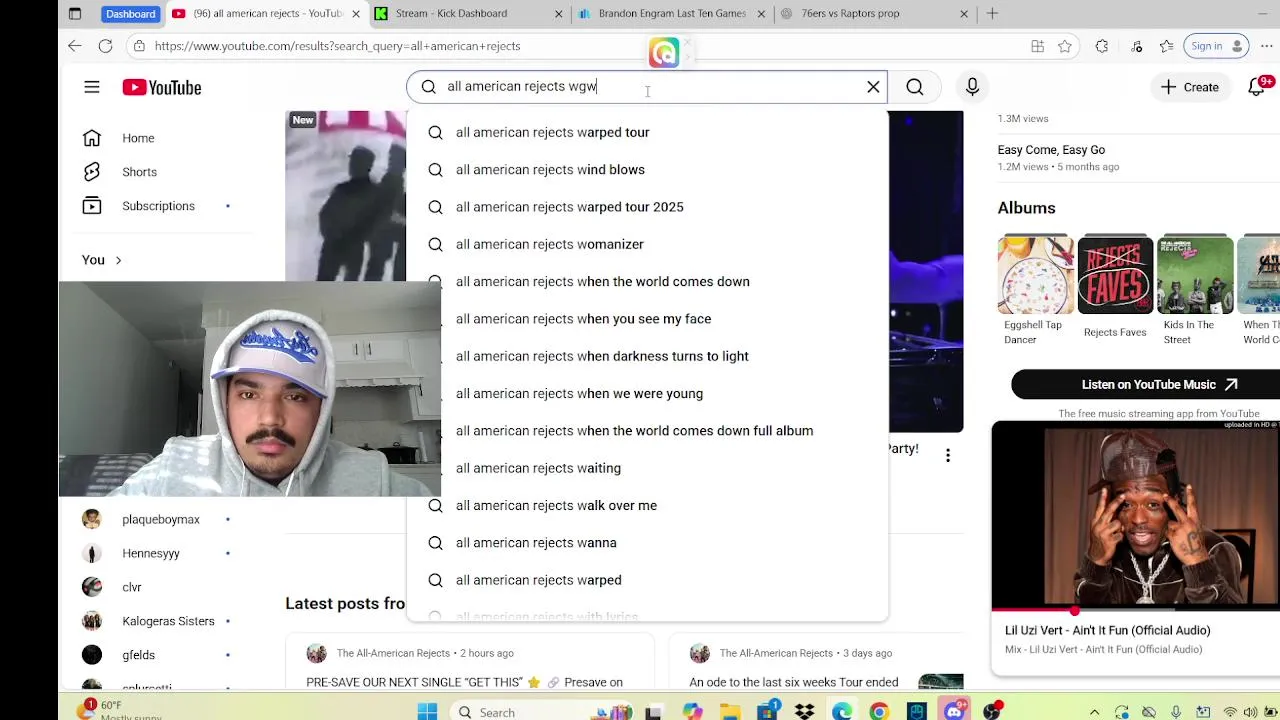Open weather widget showing 60°F
This screenshot has height=720, width=1280.
(120, 711)
